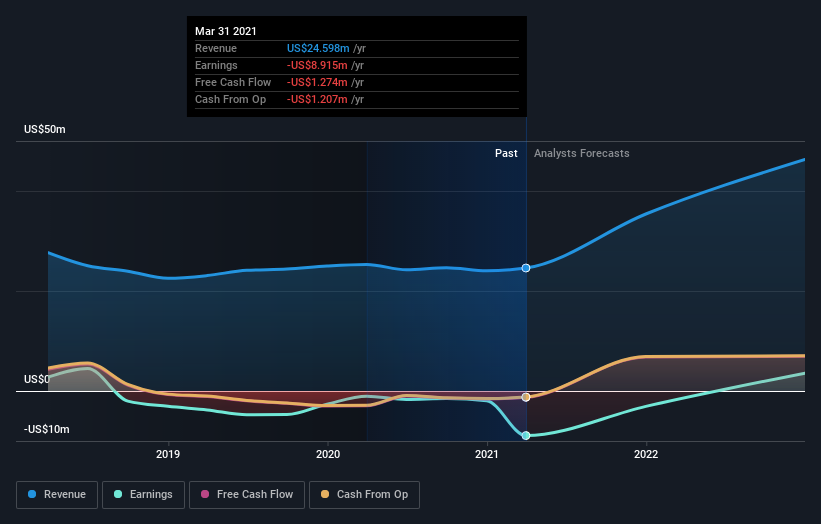Click the blue Revenue legend color dot
The image size is (821, 524).
coord(32,494)
